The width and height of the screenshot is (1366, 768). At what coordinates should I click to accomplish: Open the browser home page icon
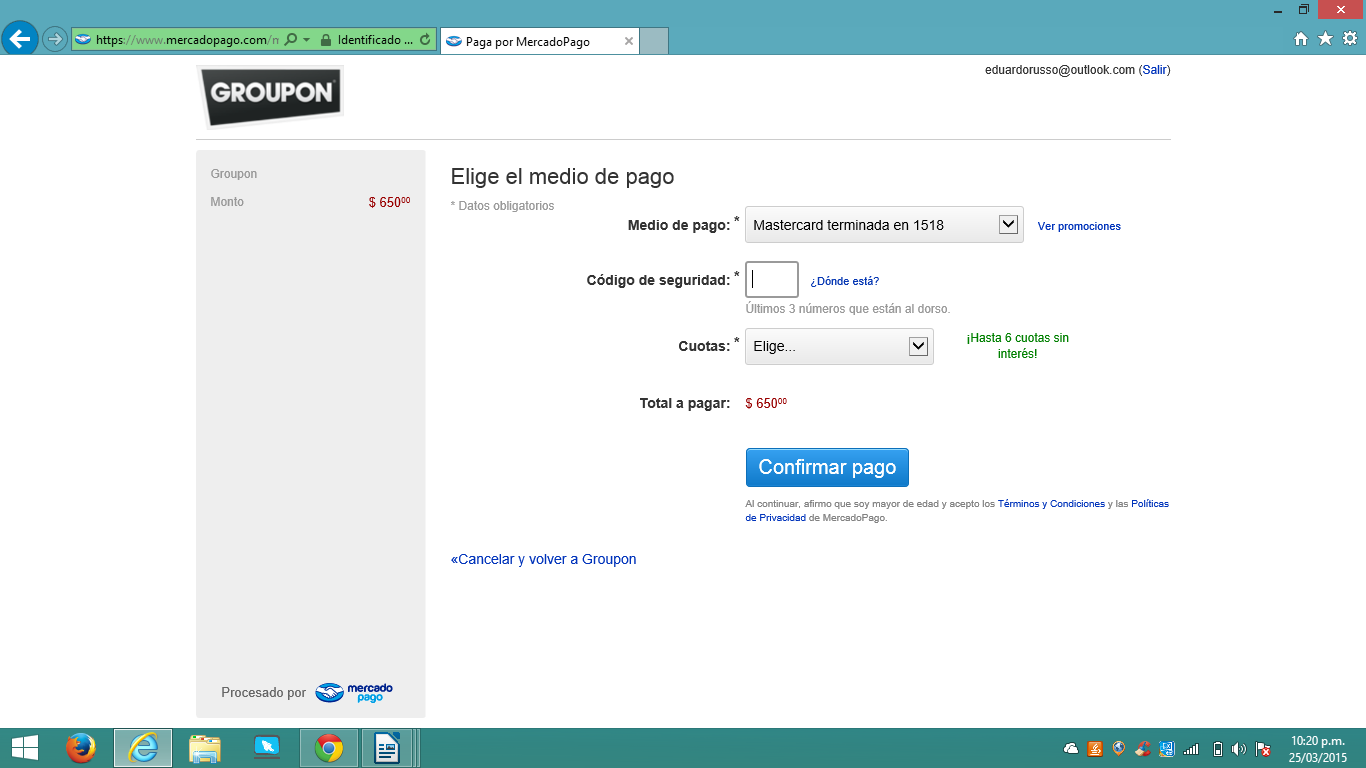click(x=1301, y=39)
